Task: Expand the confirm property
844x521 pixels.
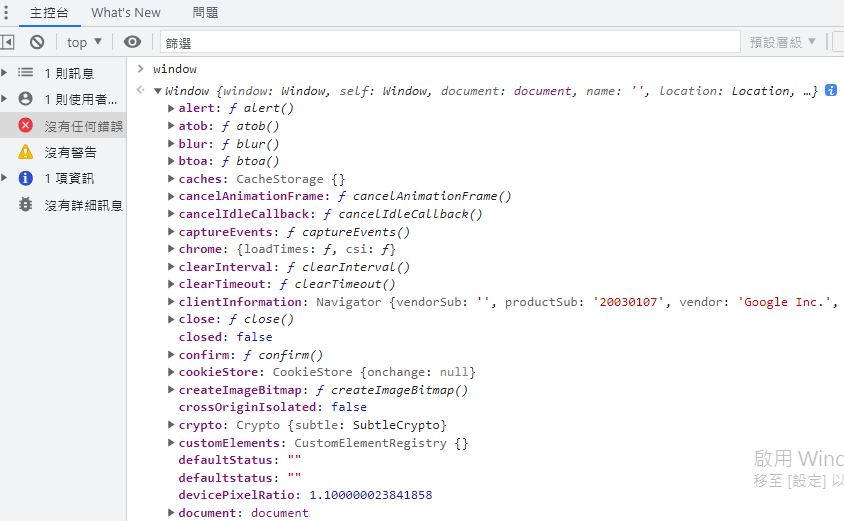Action: pos(171,355)
